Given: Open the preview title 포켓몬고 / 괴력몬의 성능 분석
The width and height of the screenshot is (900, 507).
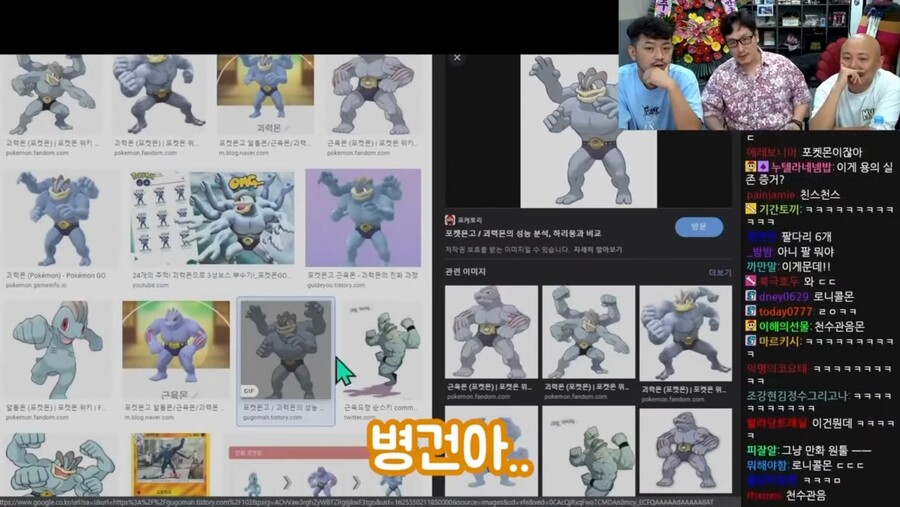Looking at the screenshot, I should pos(523,234).
